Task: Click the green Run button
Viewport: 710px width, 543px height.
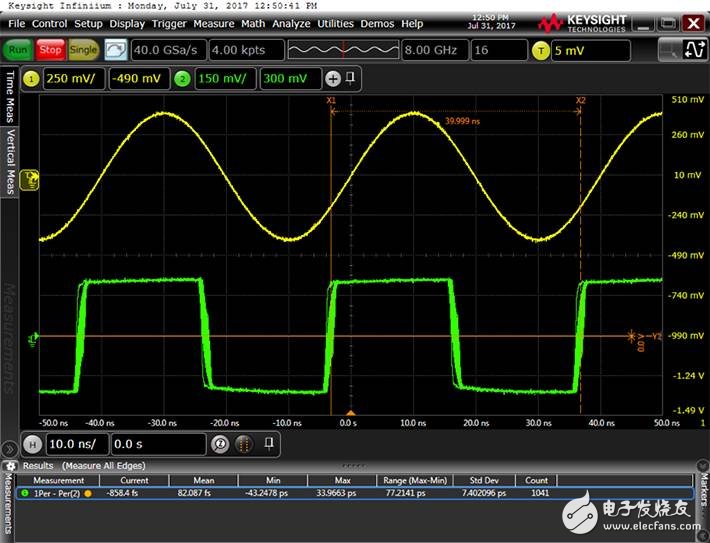Action: 18,50
